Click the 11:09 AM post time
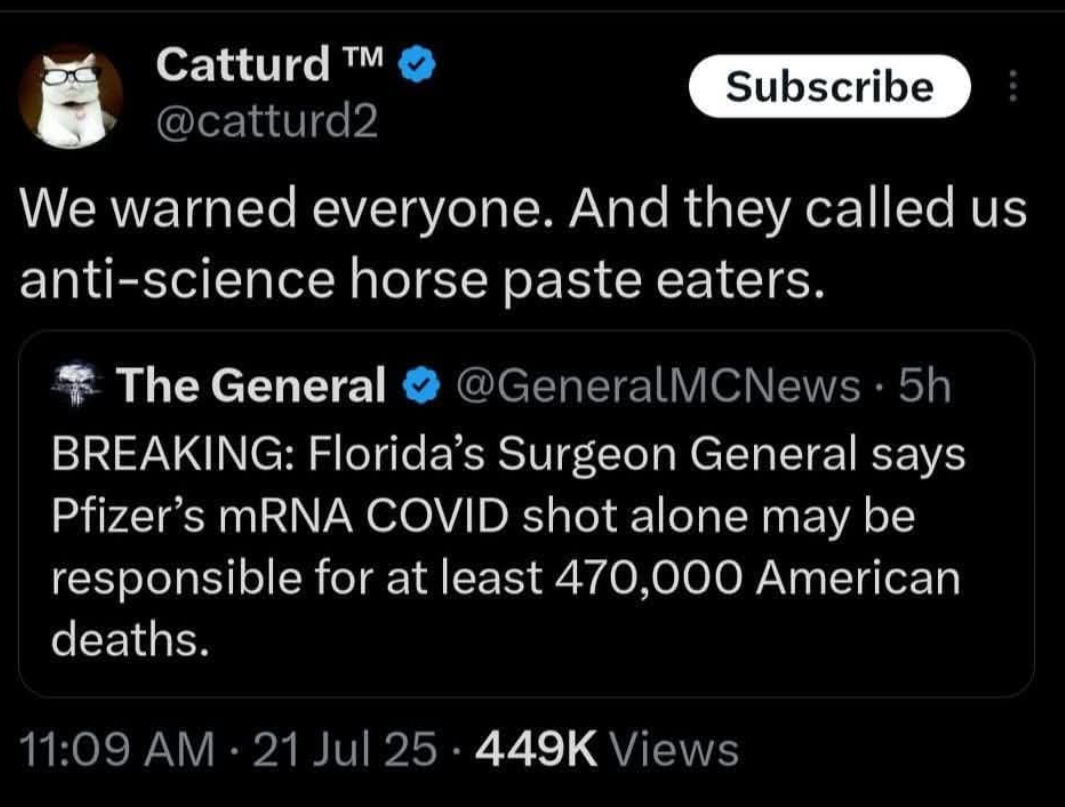Image resolution: width=1065 pixels, height=807 pixels. (117, 749)
